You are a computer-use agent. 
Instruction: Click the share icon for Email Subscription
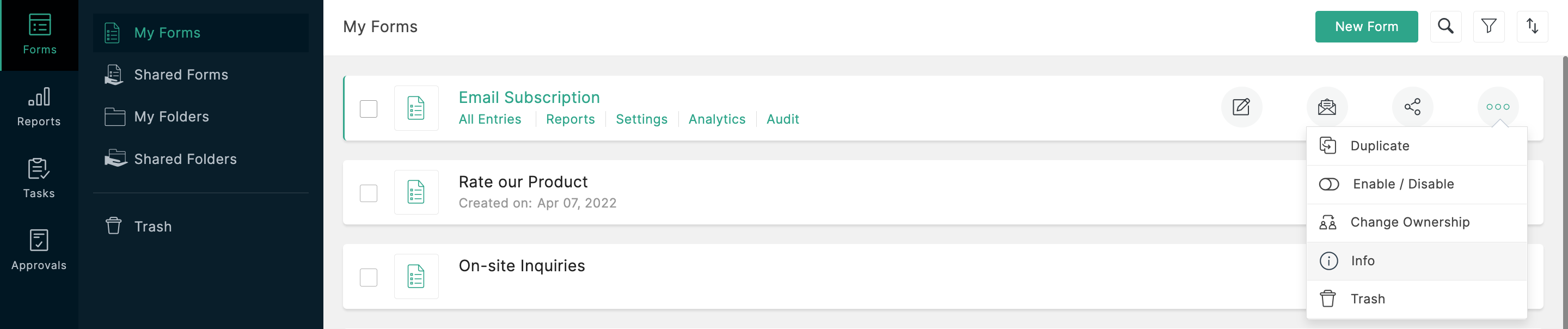click(x=1412, y=107)
